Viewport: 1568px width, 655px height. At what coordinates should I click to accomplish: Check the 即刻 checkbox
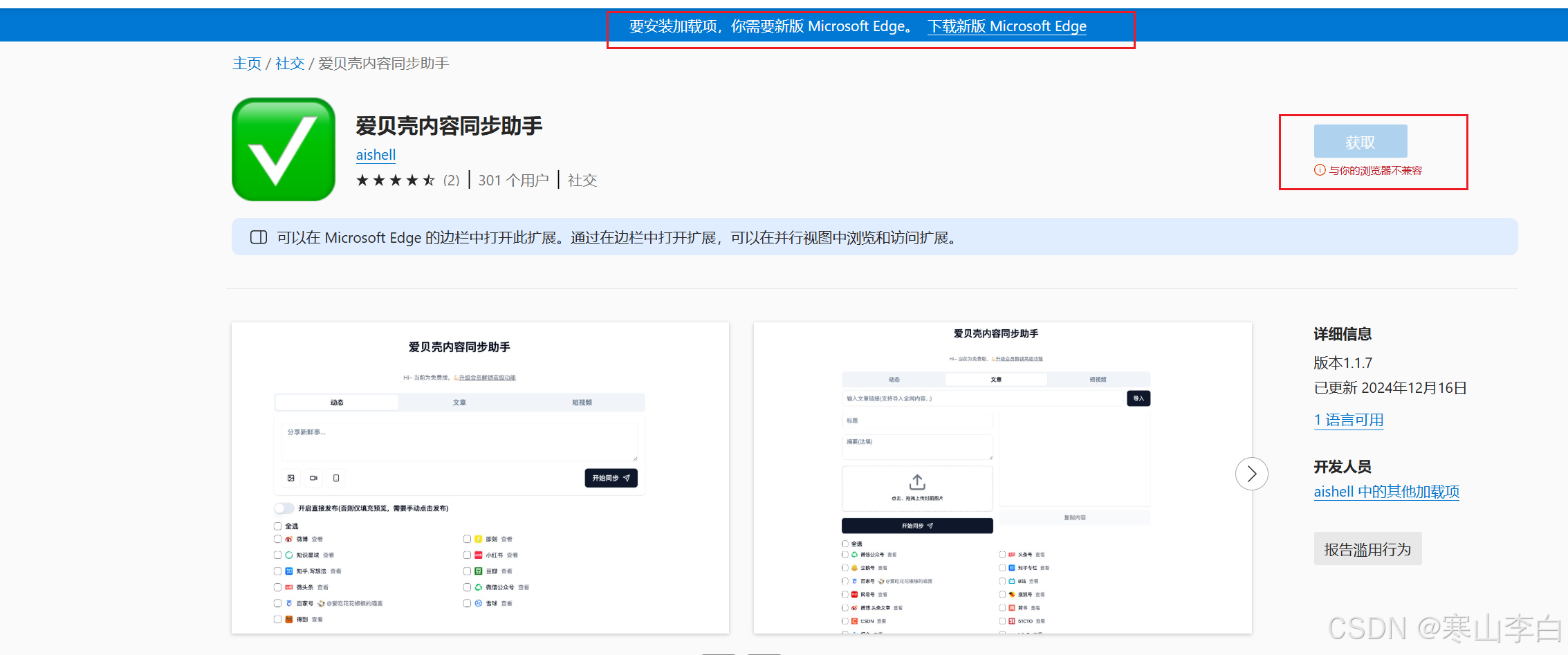pyautogui.click(x=467, y=539)
